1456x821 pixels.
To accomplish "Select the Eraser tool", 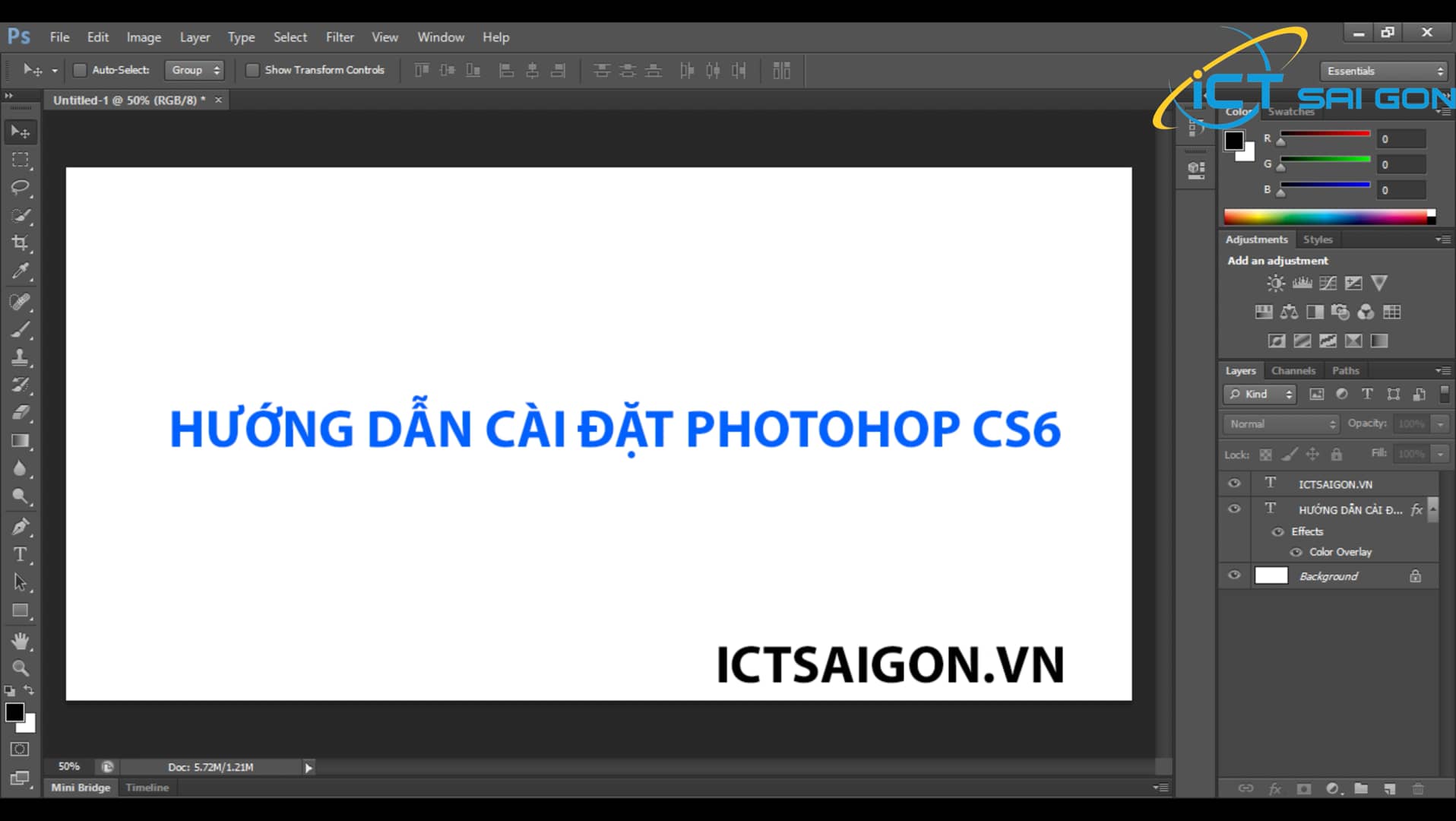I will [21, 413].
